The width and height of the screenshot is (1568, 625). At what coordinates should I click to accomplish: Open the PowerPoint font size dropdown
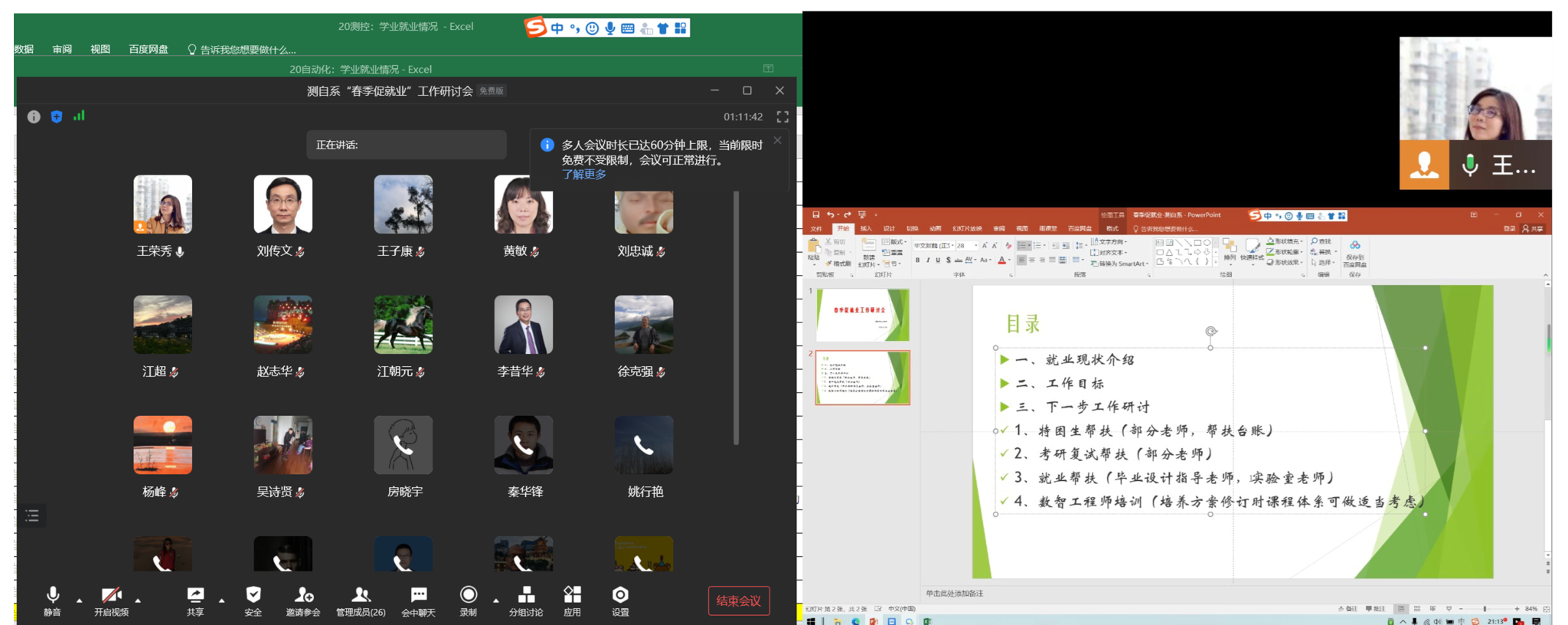(975, 246)
